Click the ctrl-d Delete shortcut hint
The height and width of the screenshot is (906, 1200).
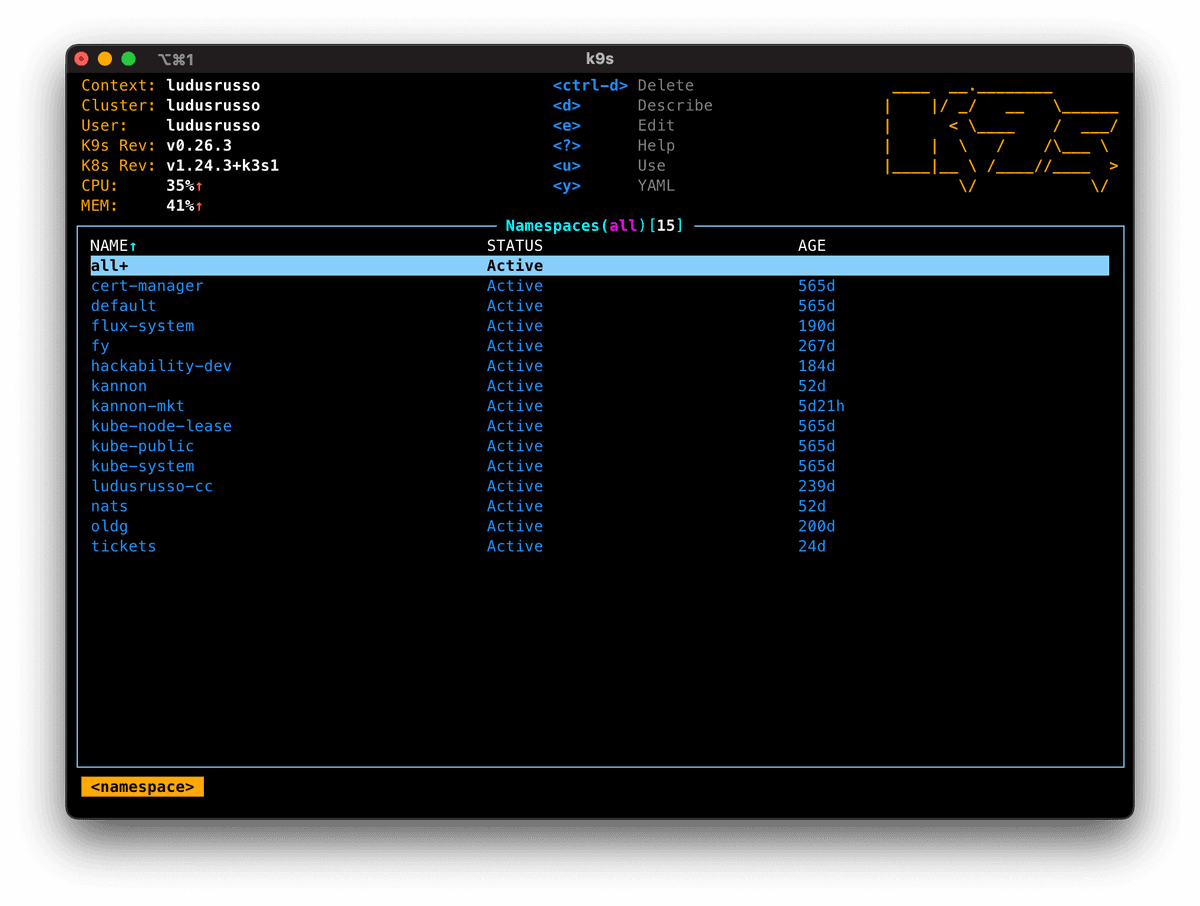623,86
